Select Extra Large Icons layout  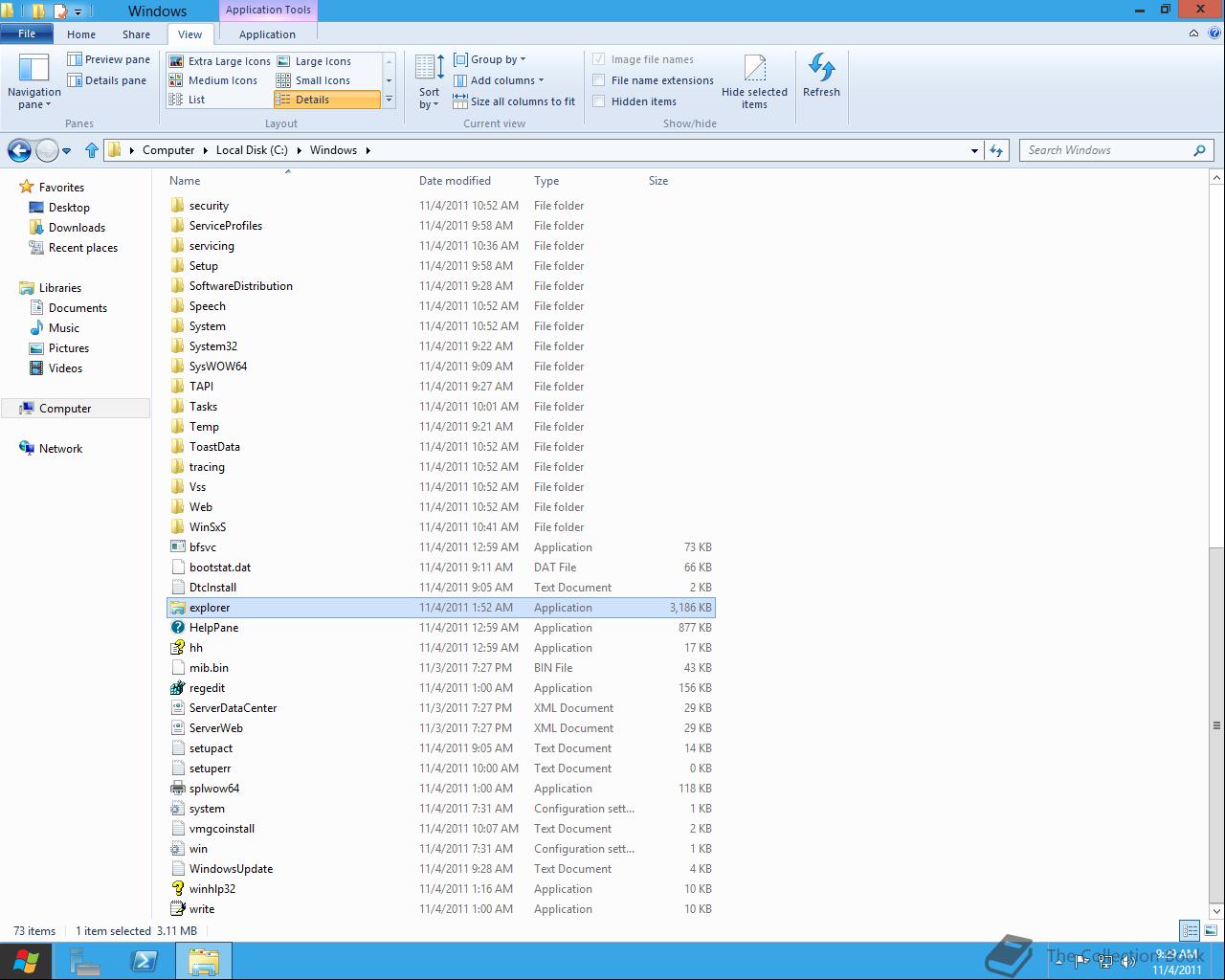click(x=220, y=61)
